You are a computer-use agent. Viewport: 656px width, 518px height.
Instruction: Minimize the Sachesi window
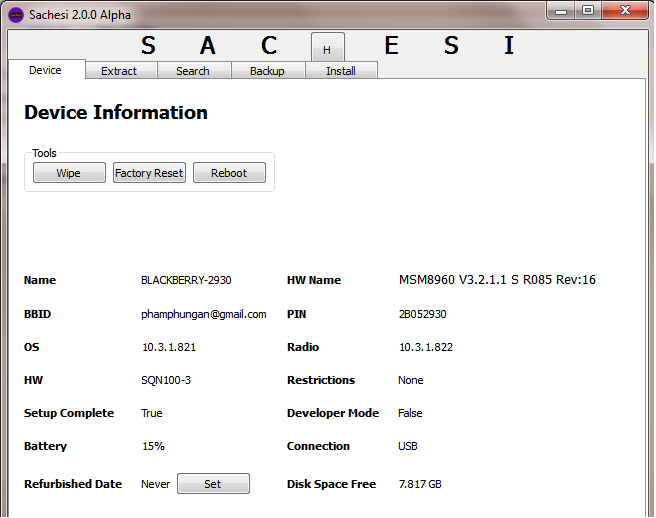point(561,11)
